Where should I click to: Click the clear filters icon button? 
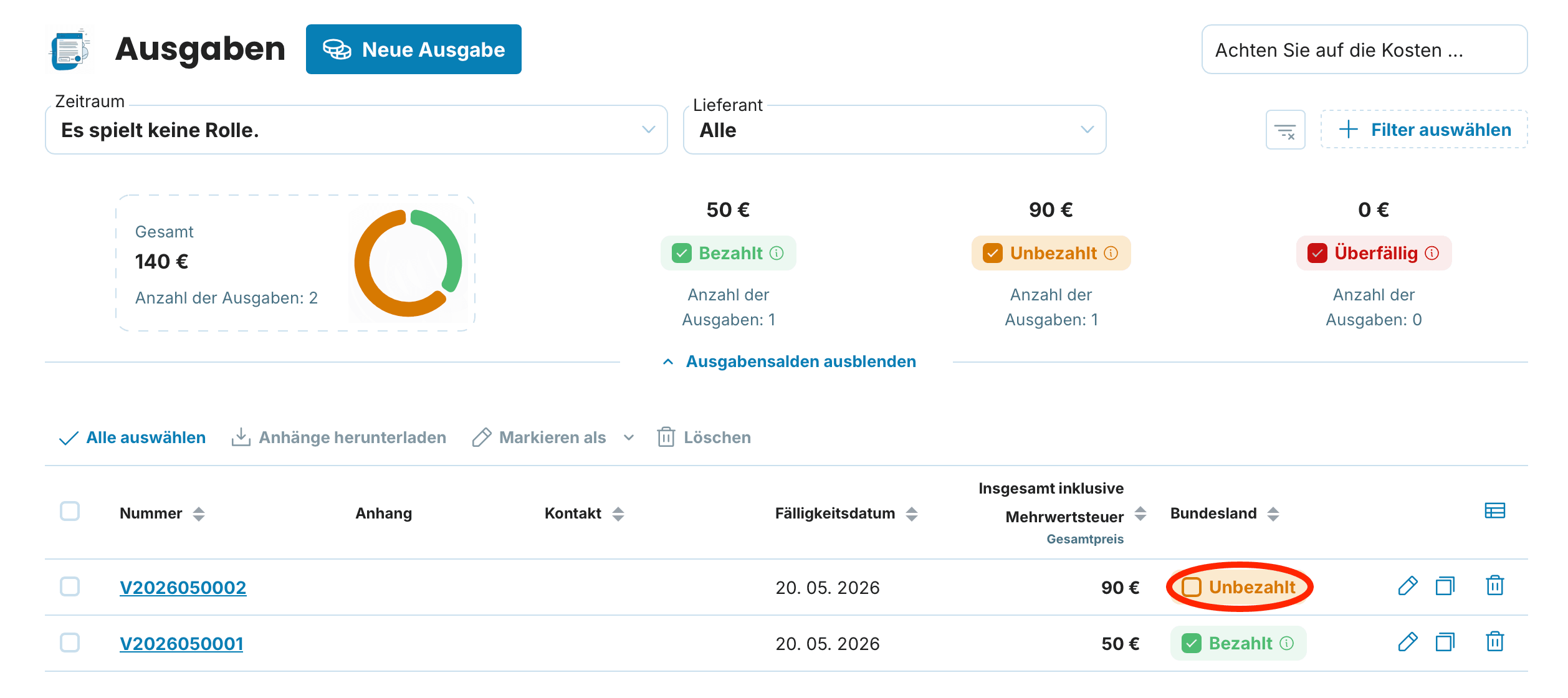tap(1285, 130)
